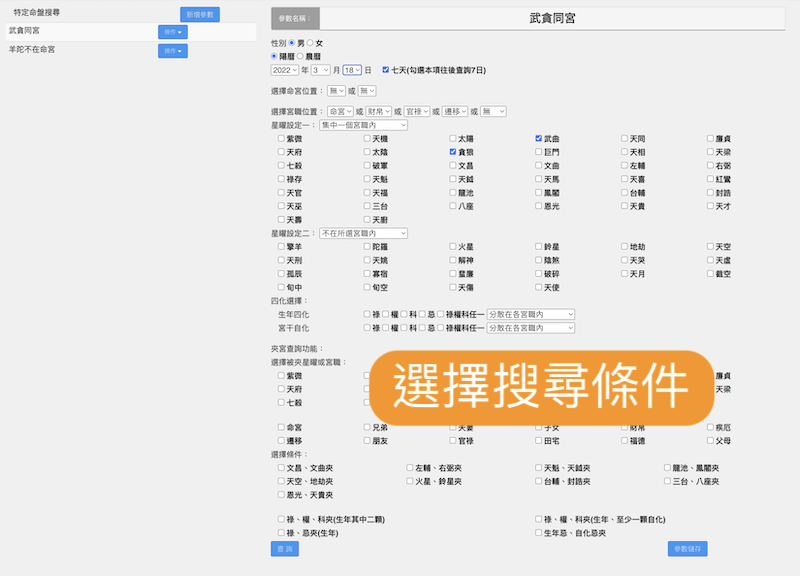Viewport: 800px width, 576px height.
Task: Check the 福德 palace checkbox
Action: pyautogui.click(x=624, y=440)
